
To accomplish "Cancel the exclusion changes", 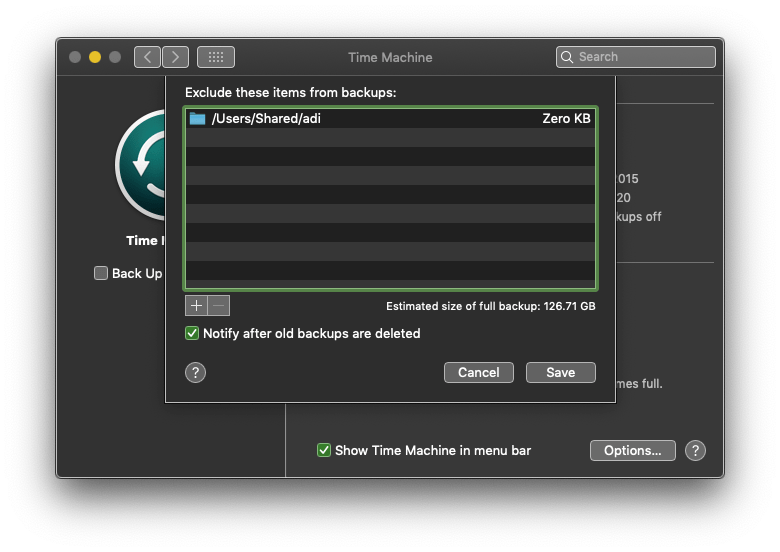I will [479, 372].
